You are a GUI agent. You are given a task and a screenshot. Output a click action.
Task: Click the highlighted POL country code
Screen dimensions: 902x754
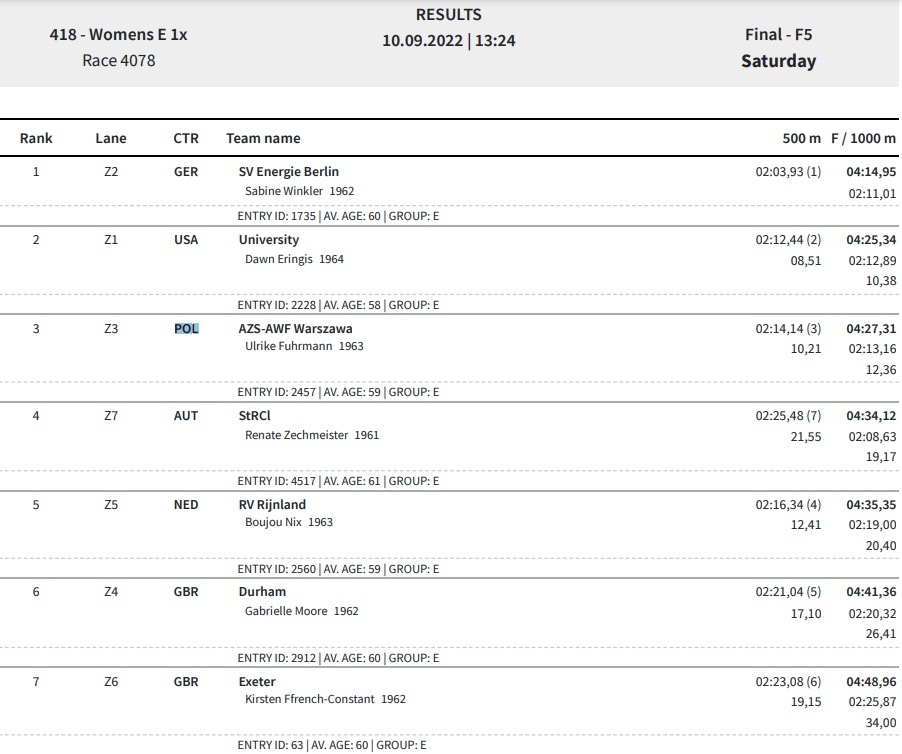tap(186, 328)
